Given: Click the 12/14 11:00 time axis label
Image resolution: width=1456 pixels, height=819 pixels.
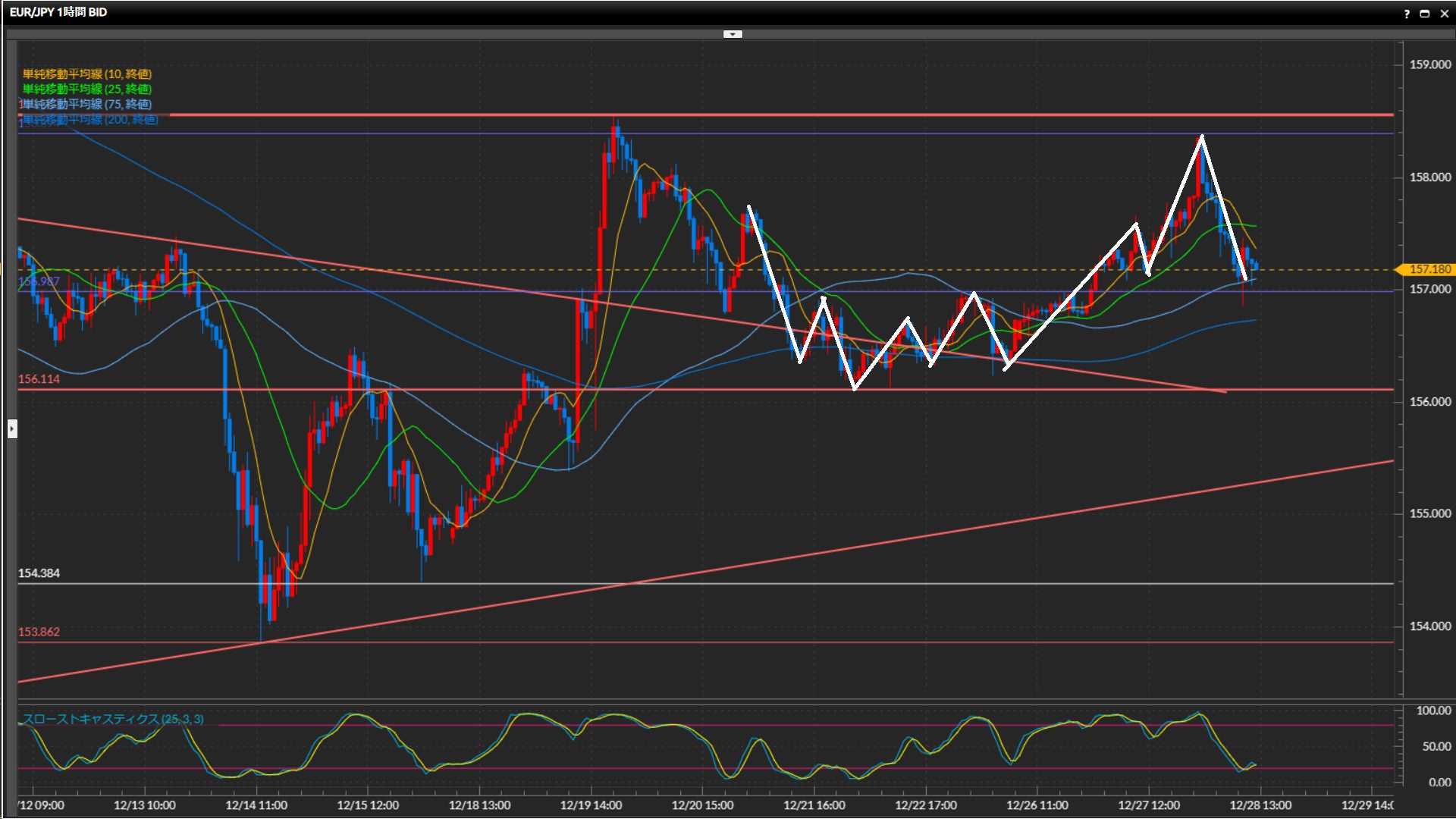Looking at the screenshot, I should (256, 805).
